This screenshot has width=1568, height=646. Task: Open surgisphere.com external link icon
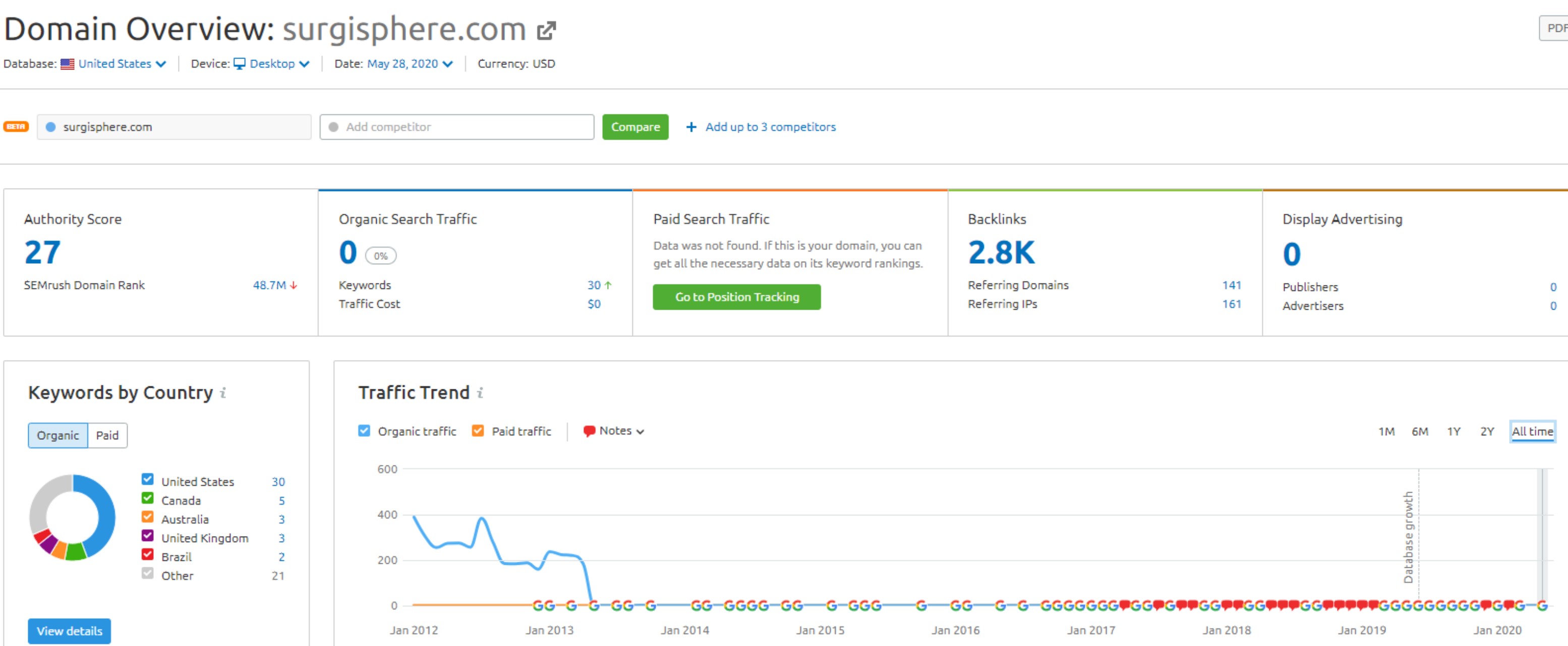click(547, 30)
